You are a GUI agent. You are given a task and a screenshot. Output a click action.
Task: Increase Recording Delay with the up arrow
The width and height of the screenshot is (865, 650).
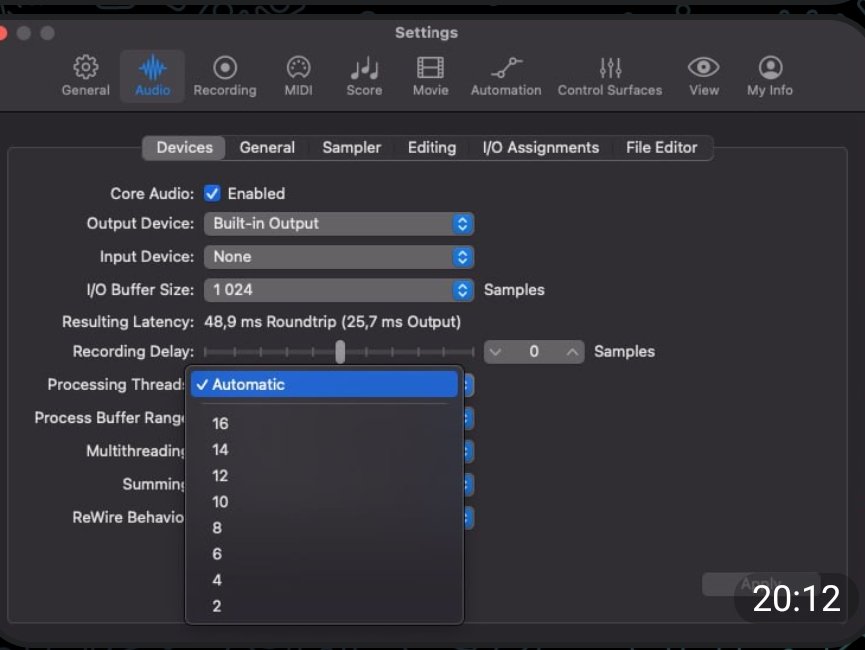pyautogui.click(x=573, y=351)
